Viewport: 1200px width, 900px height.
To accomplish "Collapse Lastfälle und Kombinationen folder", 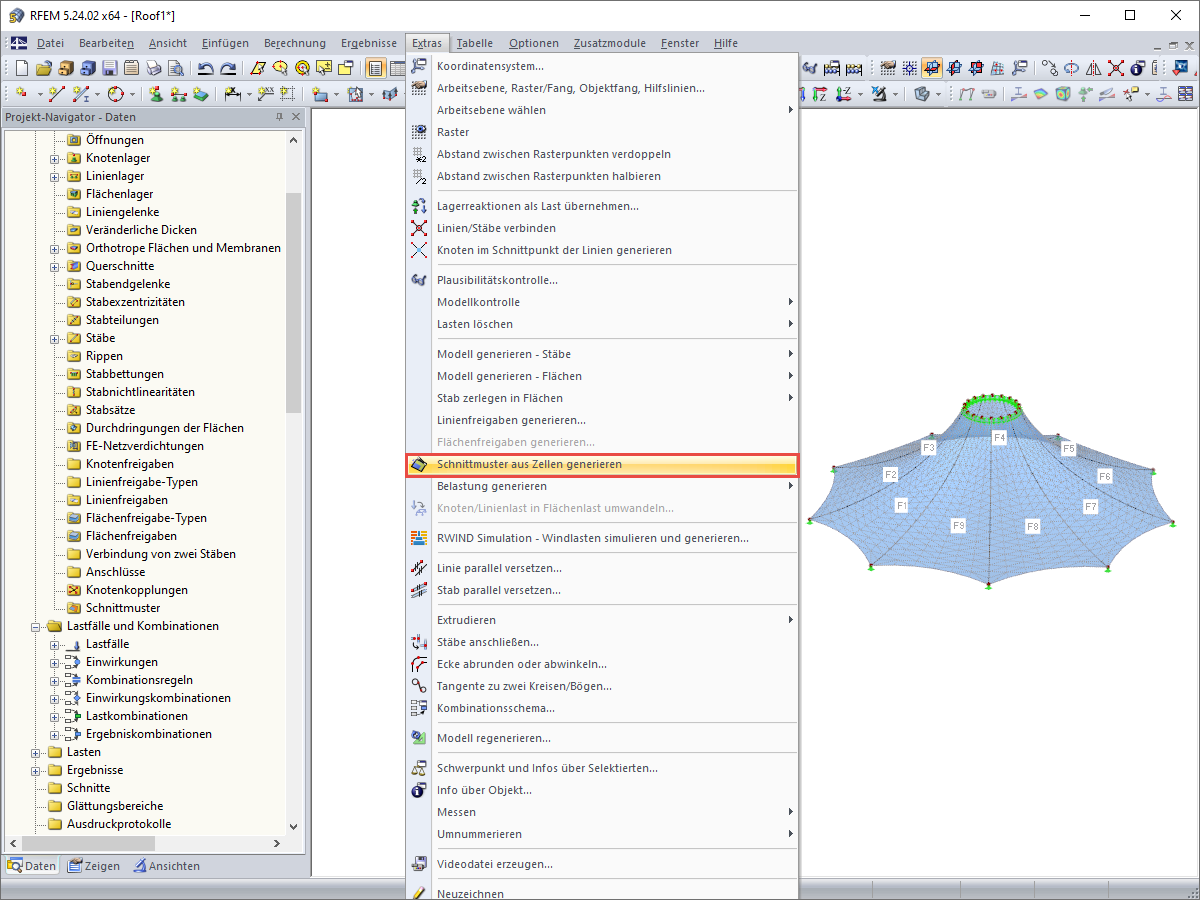I will (36, 626).
